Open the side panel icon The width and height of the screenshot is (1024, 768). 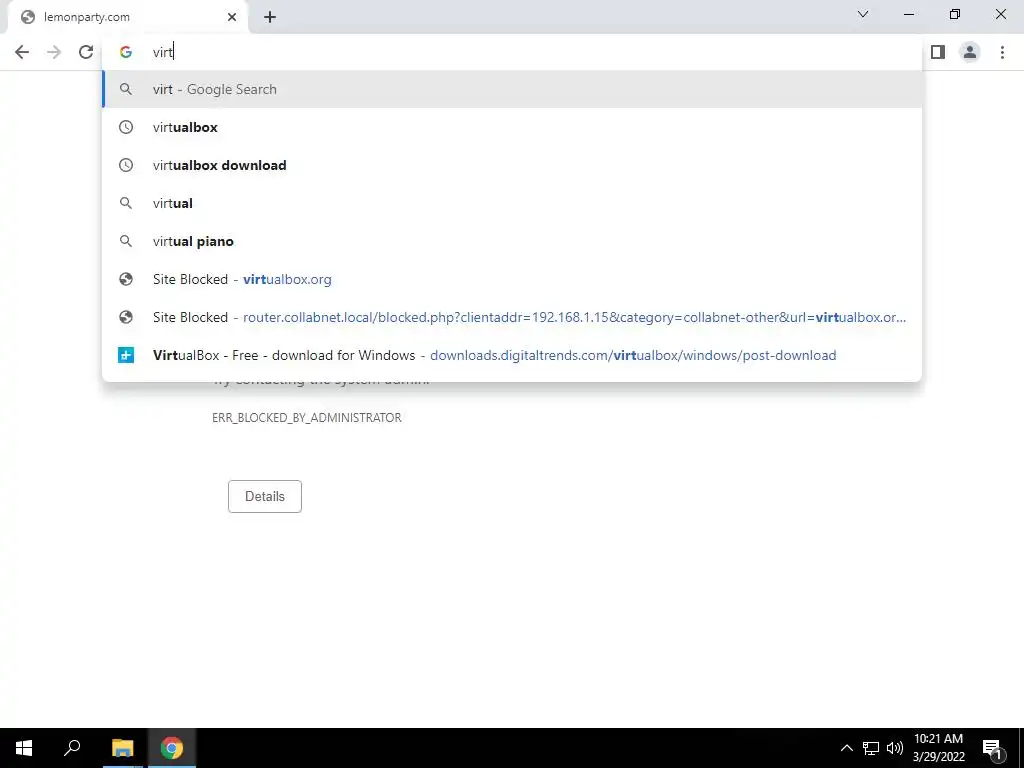point(938,52)
